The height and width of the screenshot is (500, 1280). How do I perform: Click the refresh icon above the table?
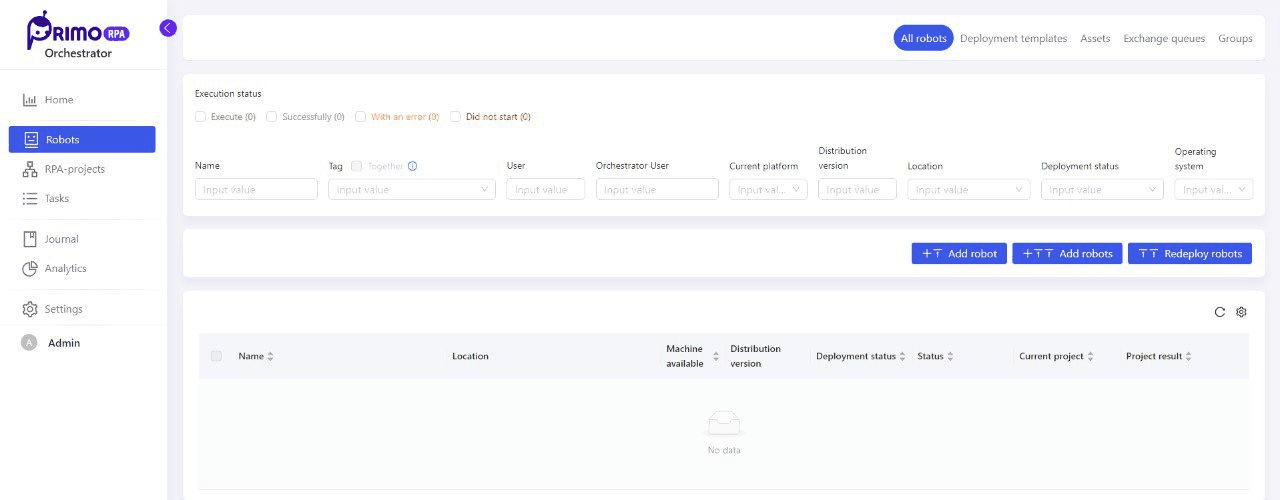[1219, 312]
